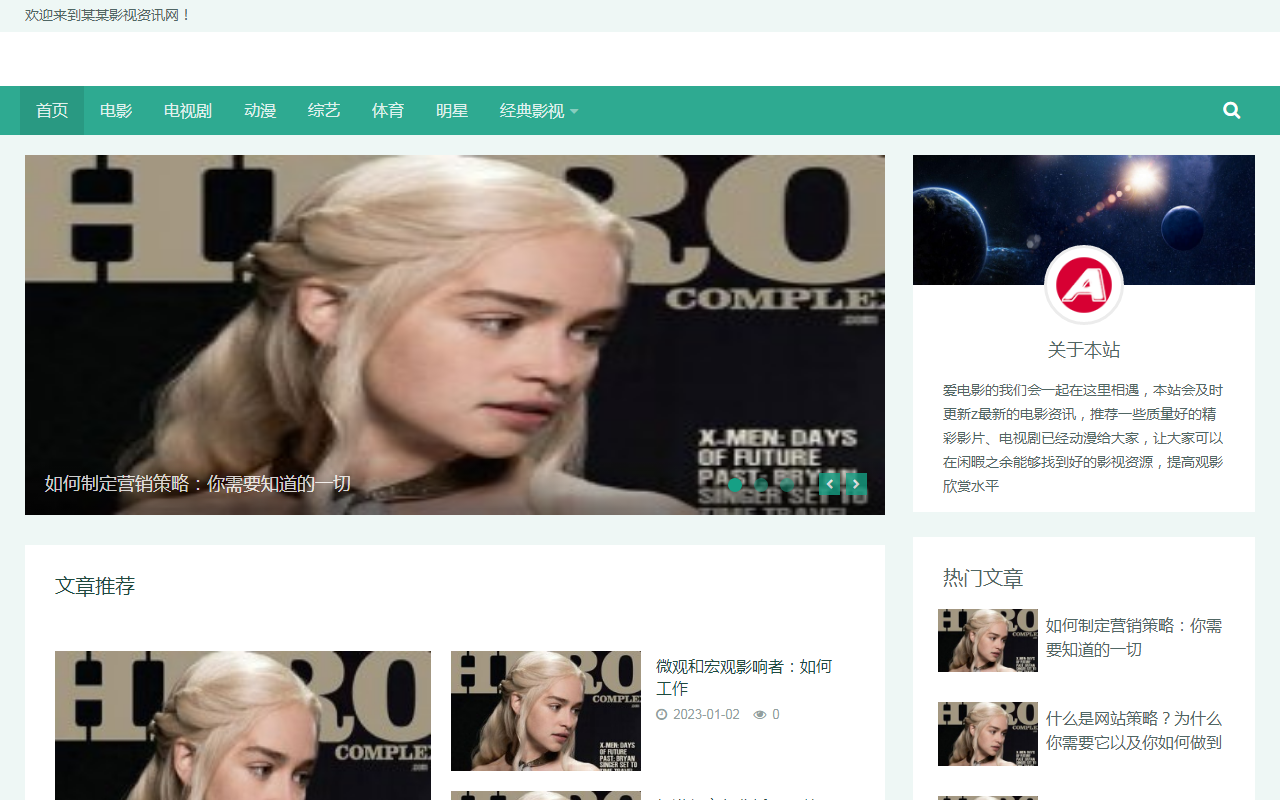Click the 关于本站 heading
This screenshot has width=1280, height=800.
click(x=1084, y=350)
